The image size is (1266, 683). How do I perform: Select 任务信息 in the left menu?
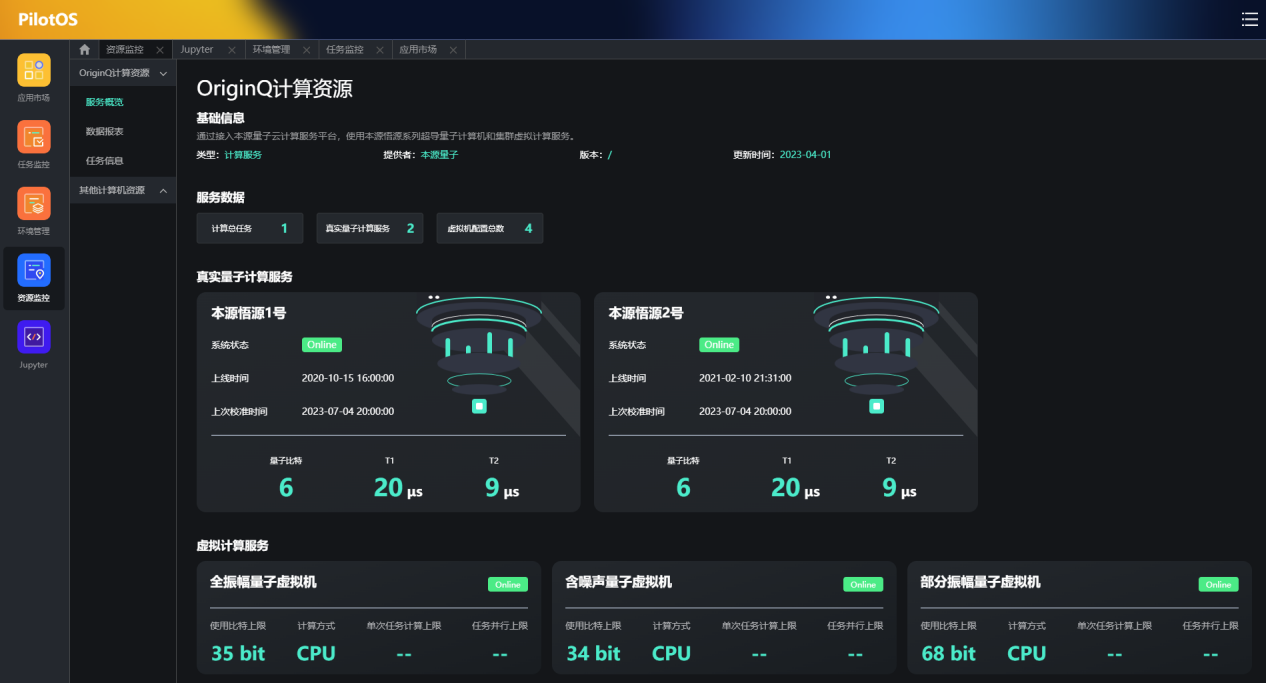pos(104,160)
